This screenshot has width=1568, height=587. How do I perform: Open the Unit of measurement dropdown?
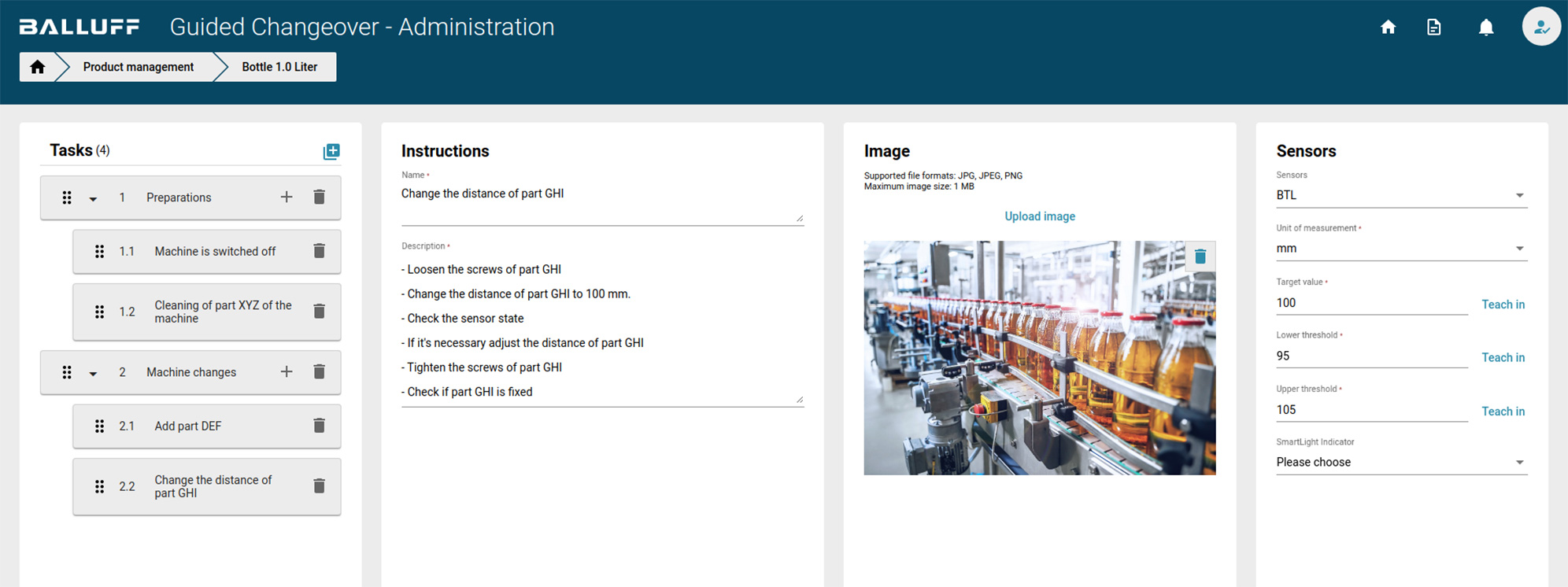pyautogui.click(x=1401, y=249)
